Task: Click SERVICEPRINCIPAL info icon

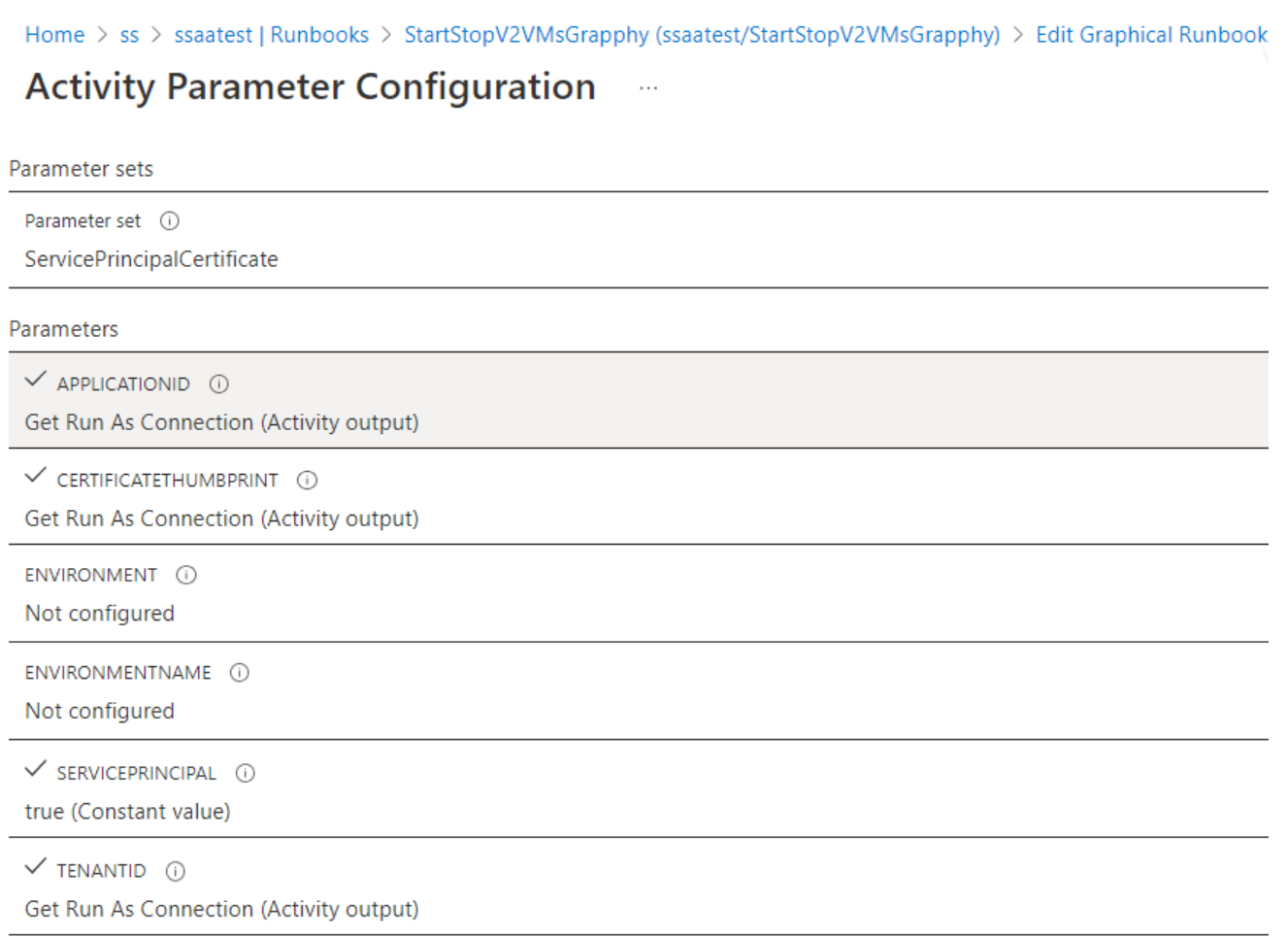Action: [246, 774]
